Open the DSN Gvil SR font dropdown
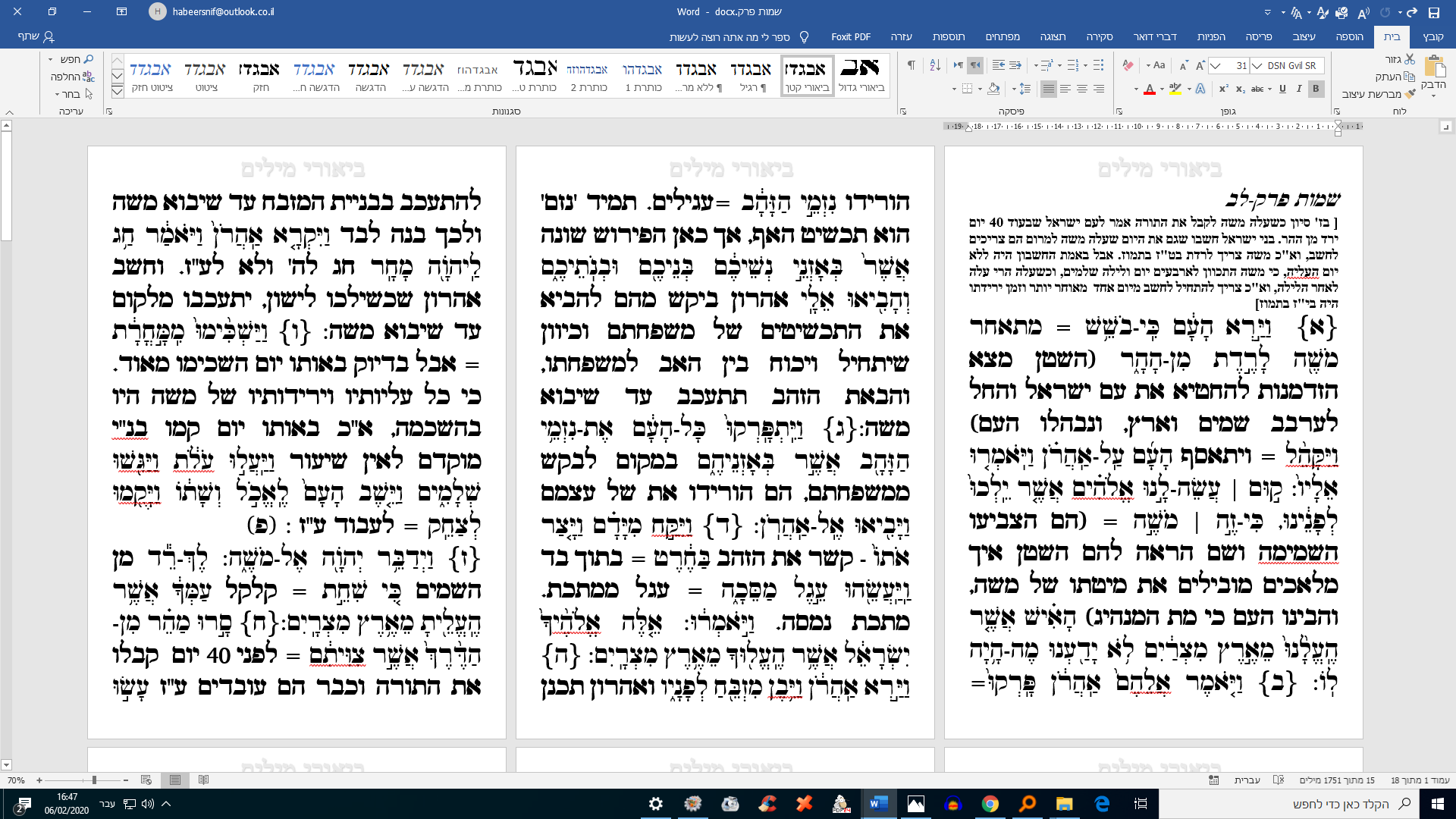The width and height of the screenshot is (1456, 819). pyautogui.click(x=1257, y=65)
